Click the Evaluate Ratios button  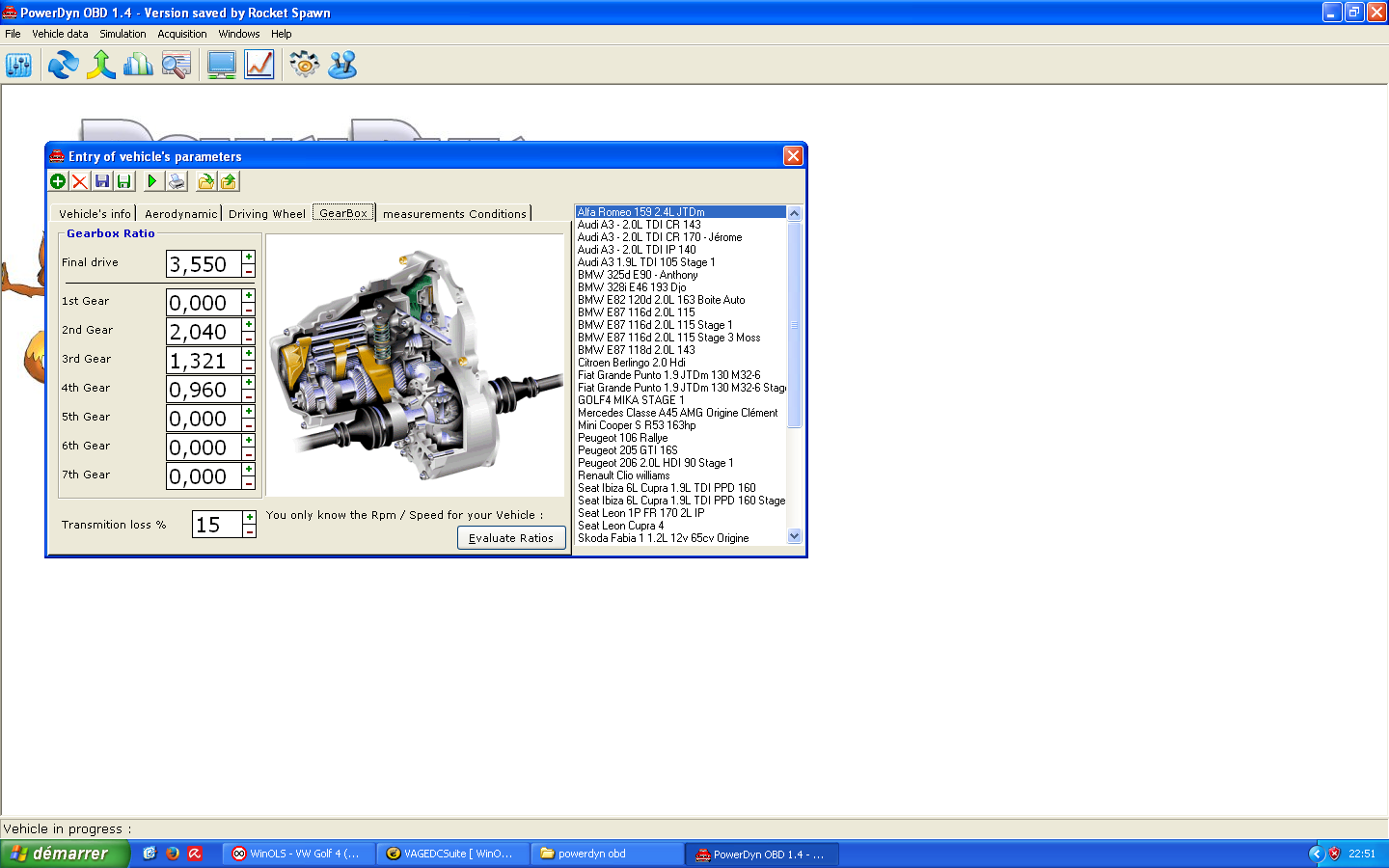511,537
